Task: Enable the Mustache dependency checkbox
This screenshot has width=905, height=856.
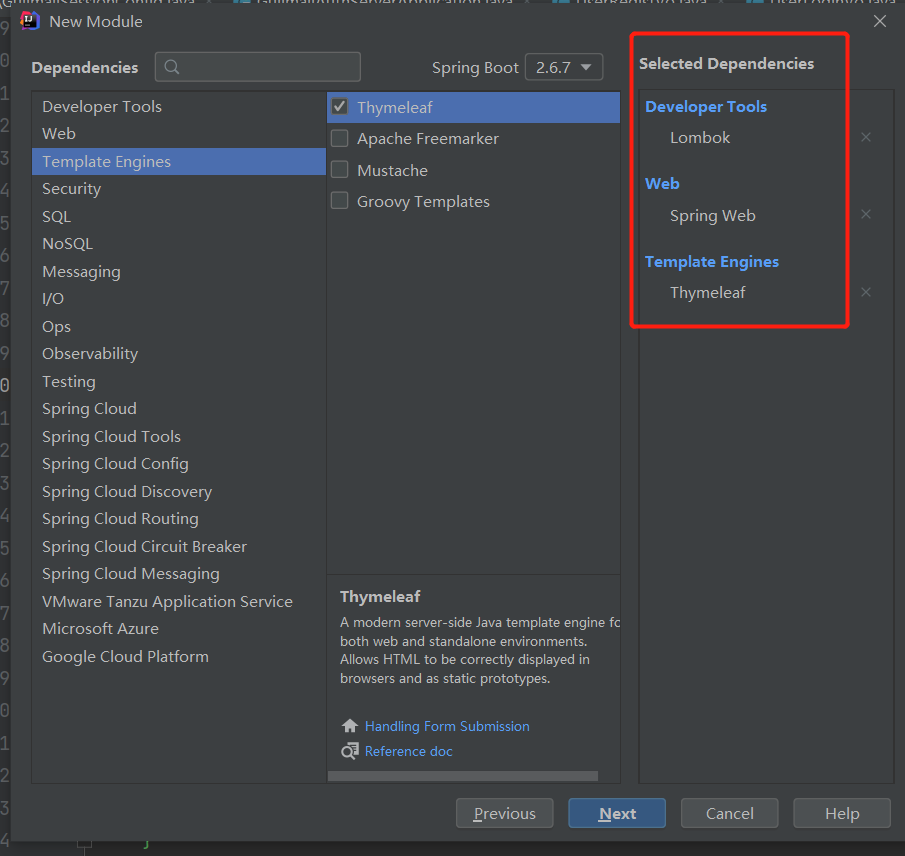Action: click(x=339, y=170)
